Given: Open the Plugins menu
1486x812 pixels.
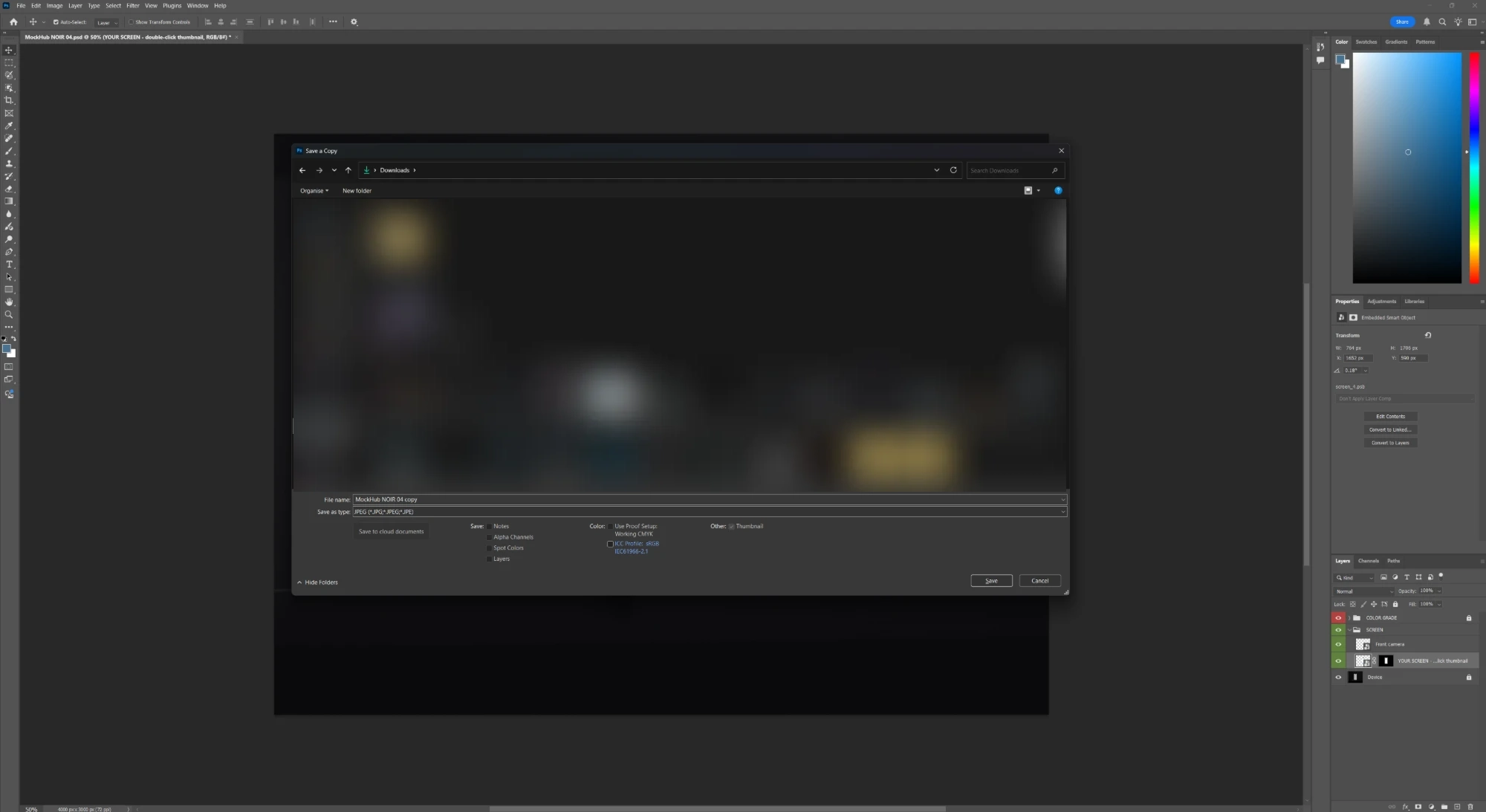Looking at the screenshot, I should pyautogui.click(x=172, y=5).
